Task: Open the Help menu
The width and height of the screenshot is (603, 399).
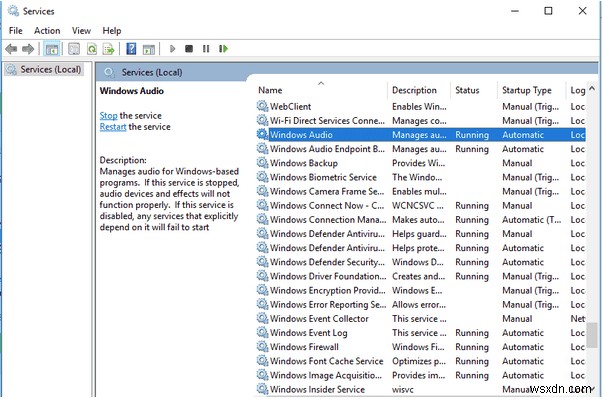Action: [112, 30]
